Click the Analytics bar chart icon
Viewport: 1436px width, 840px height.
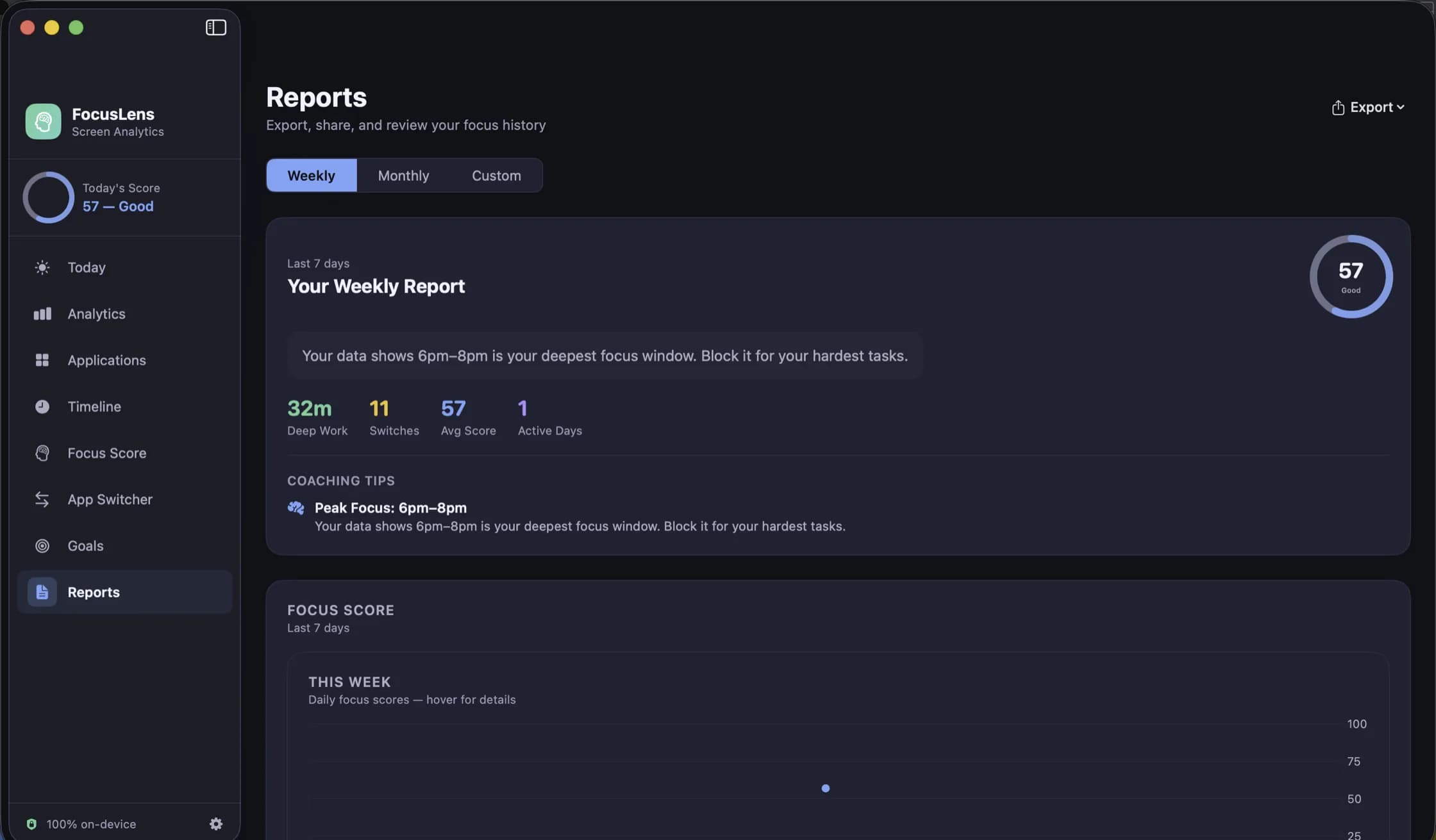point(42,314)
